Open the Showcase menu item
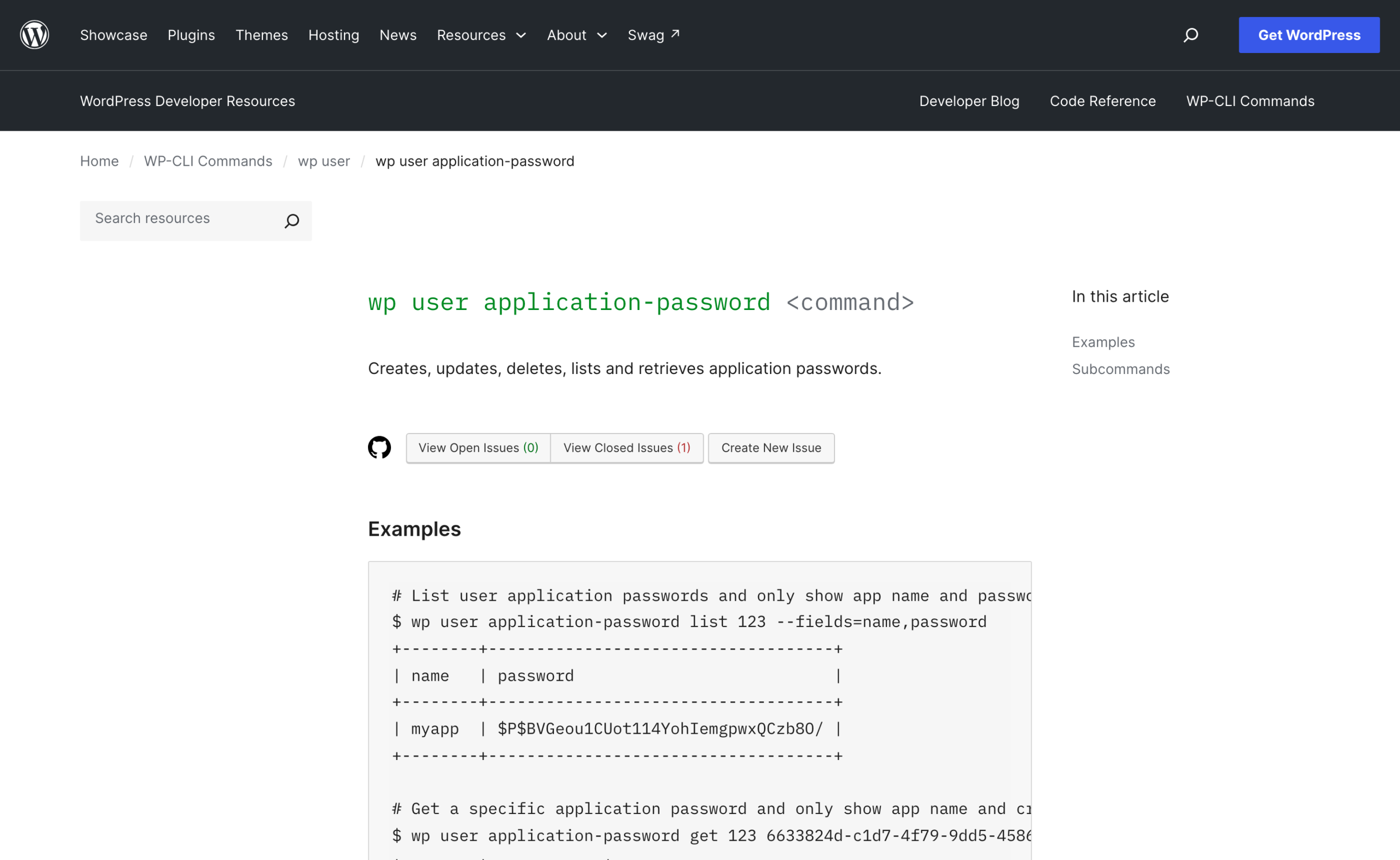Screen dimensions: 1400x860 [x=114, y=36]
